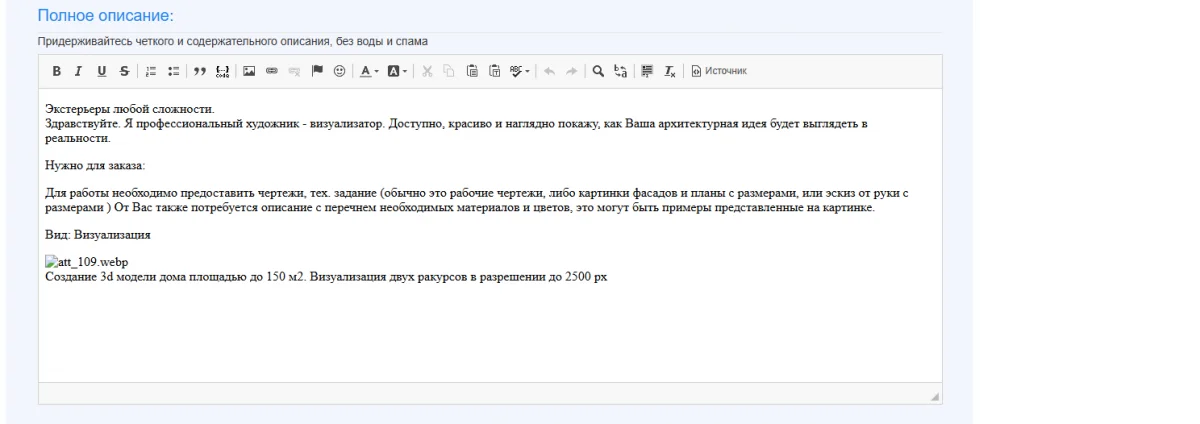Insert a numbered list
This screenshot has height=424, width=1200.
(153, 71)
